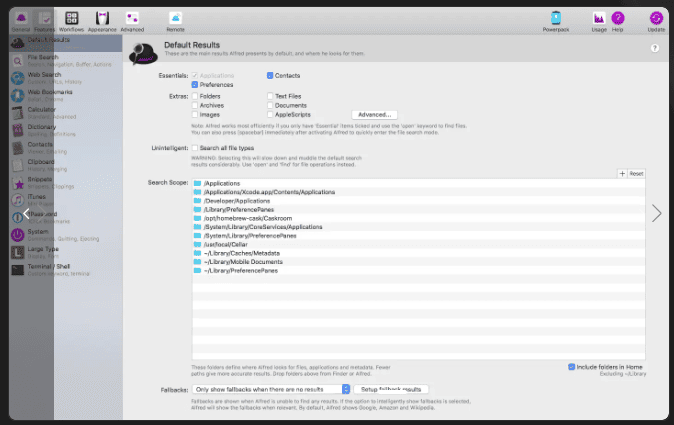674x425 pixels.
Task: Select Web Bookmarks in the sidebar
Action: pyautogui.click(x=66, y=95)
